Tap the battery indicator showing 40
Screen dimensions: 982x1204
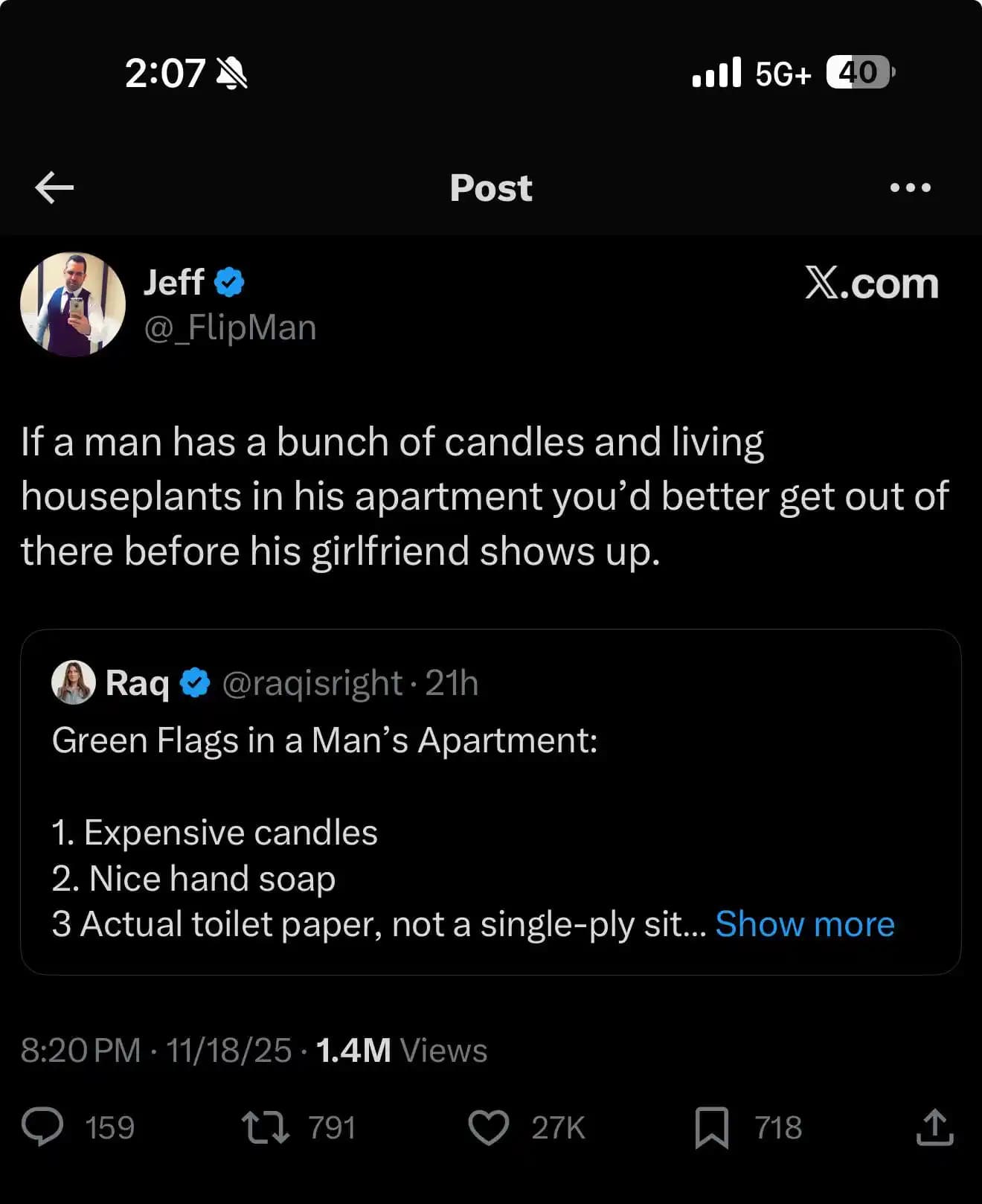coord(859,73)
